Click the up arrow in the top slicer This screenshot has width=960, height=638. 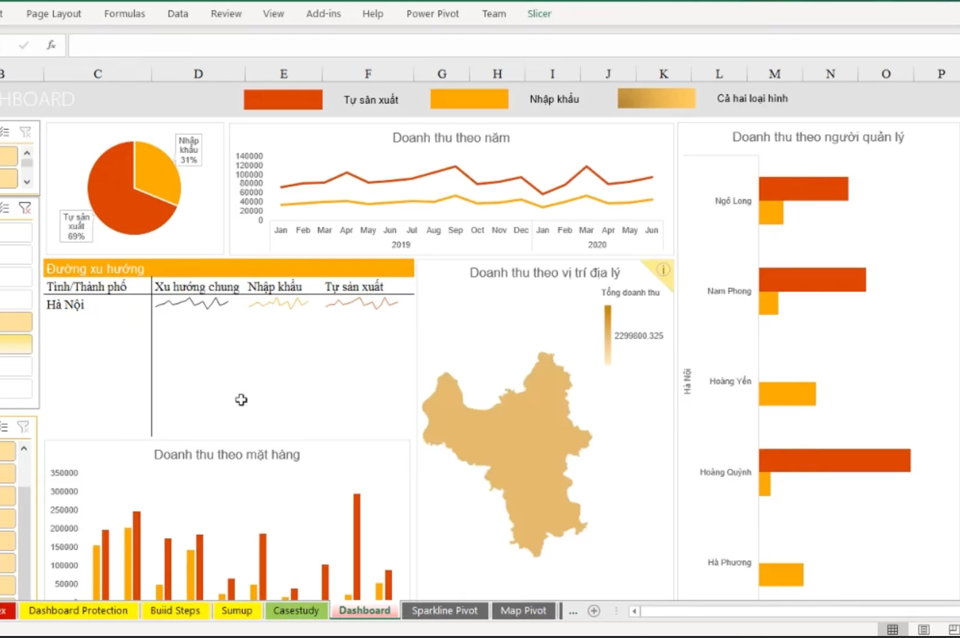tap(27, 152)
